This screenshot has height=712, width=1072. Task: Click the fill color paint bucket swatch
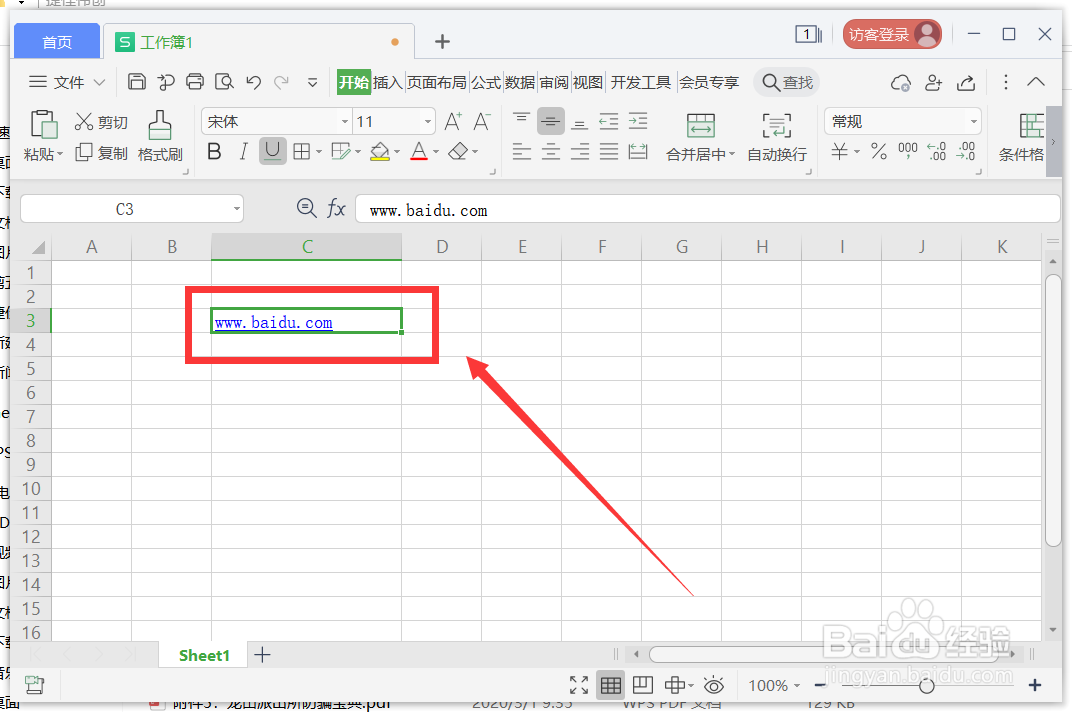379,152
